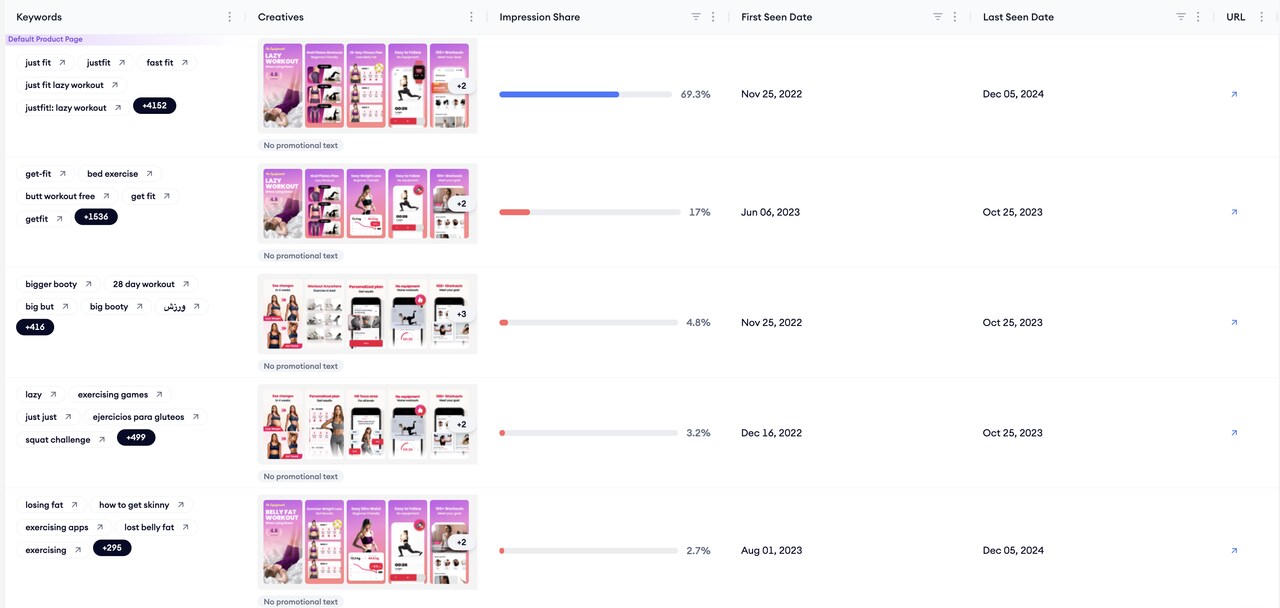Open the Last Seen Date filter icon
1280x608 pixels.
pyautogui.click(x=1181, y=17)
